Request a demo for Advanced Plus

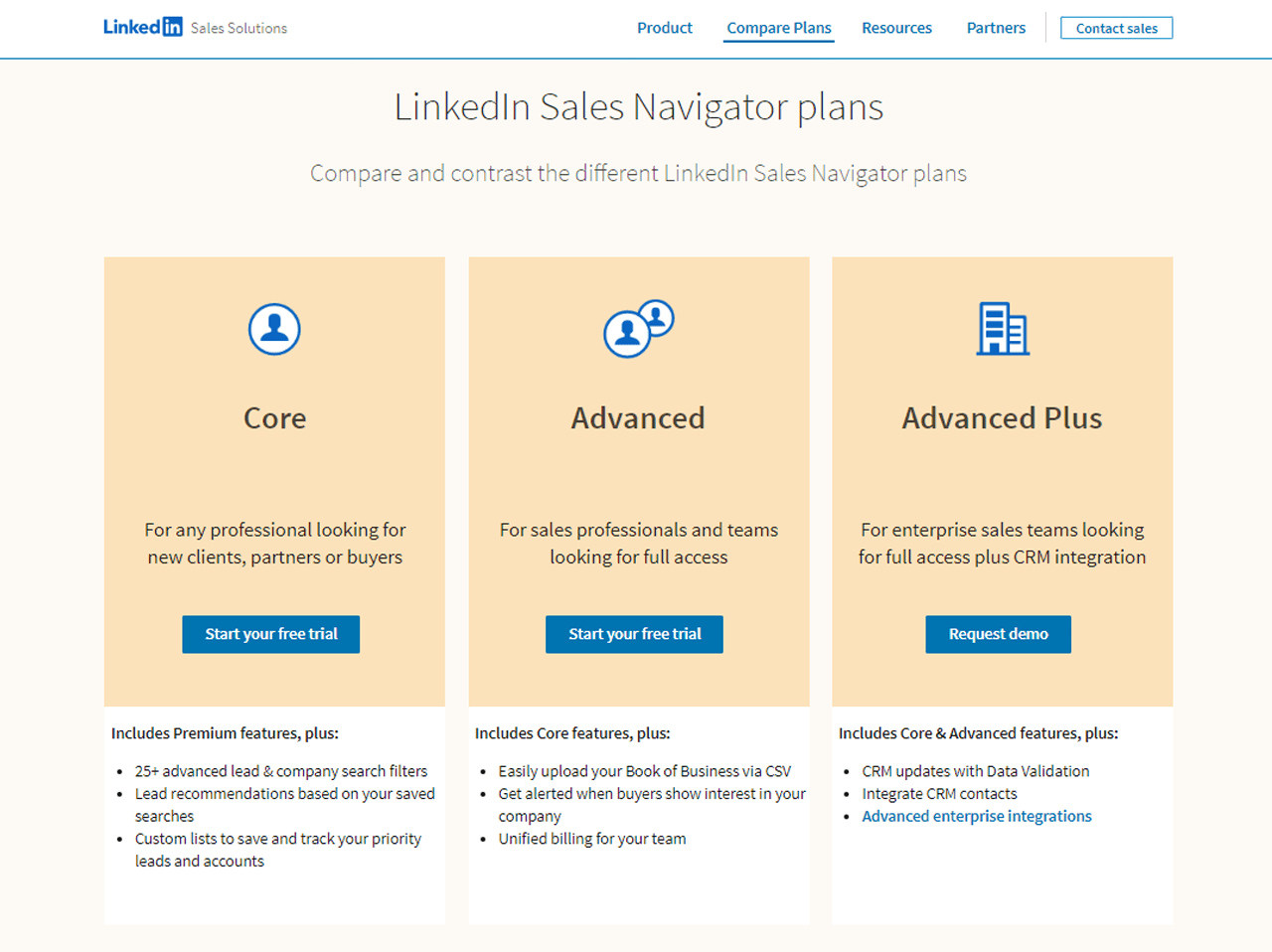tap(998, 634)
